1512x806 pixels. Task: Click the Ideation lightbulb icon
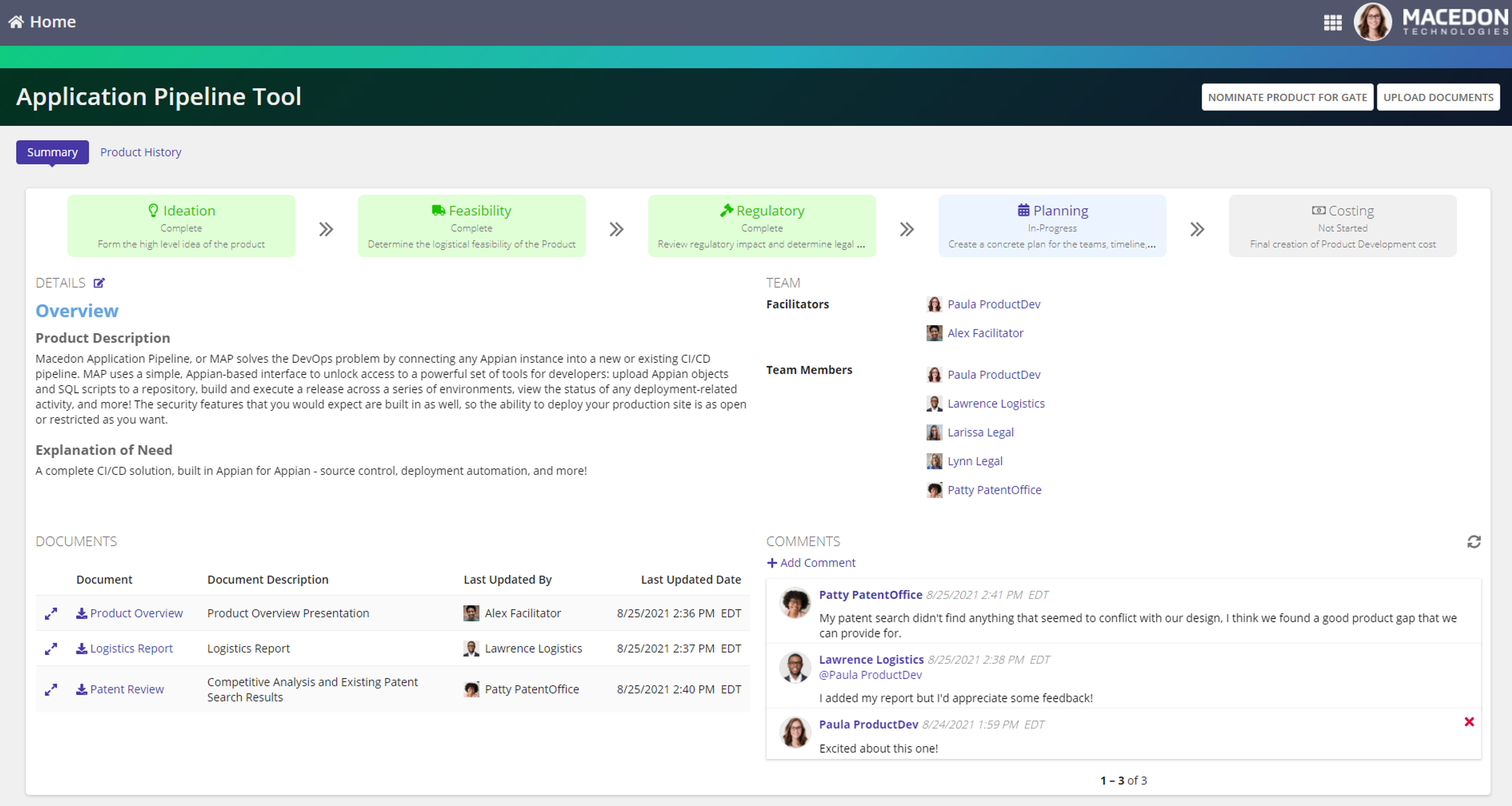153,210
